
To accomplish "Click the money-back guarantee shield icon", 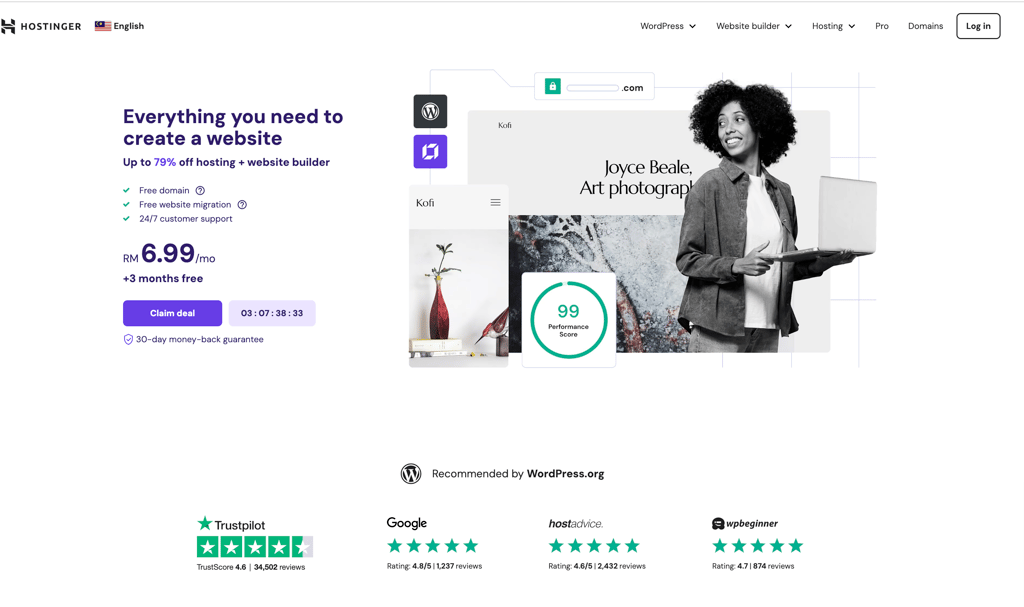I will (x=128, y=340).
